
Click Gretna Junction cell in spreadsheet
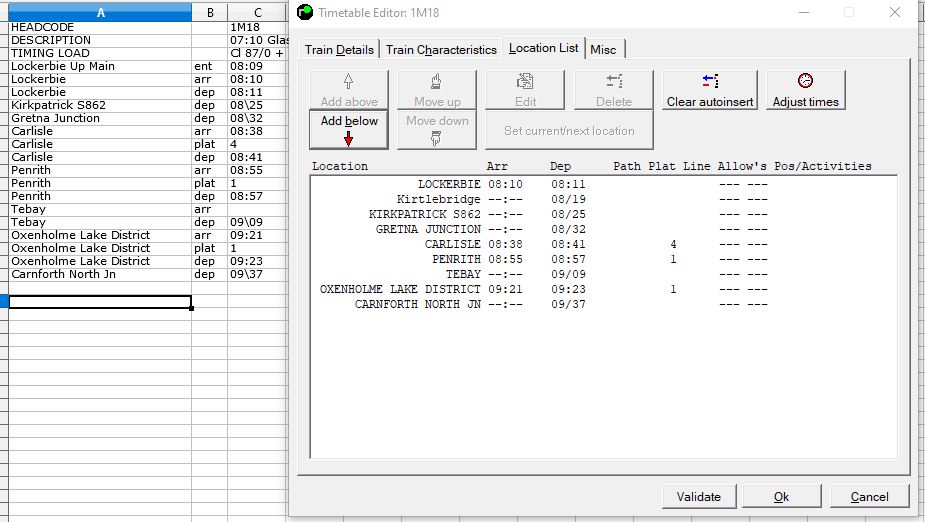[x=100, y=118]
